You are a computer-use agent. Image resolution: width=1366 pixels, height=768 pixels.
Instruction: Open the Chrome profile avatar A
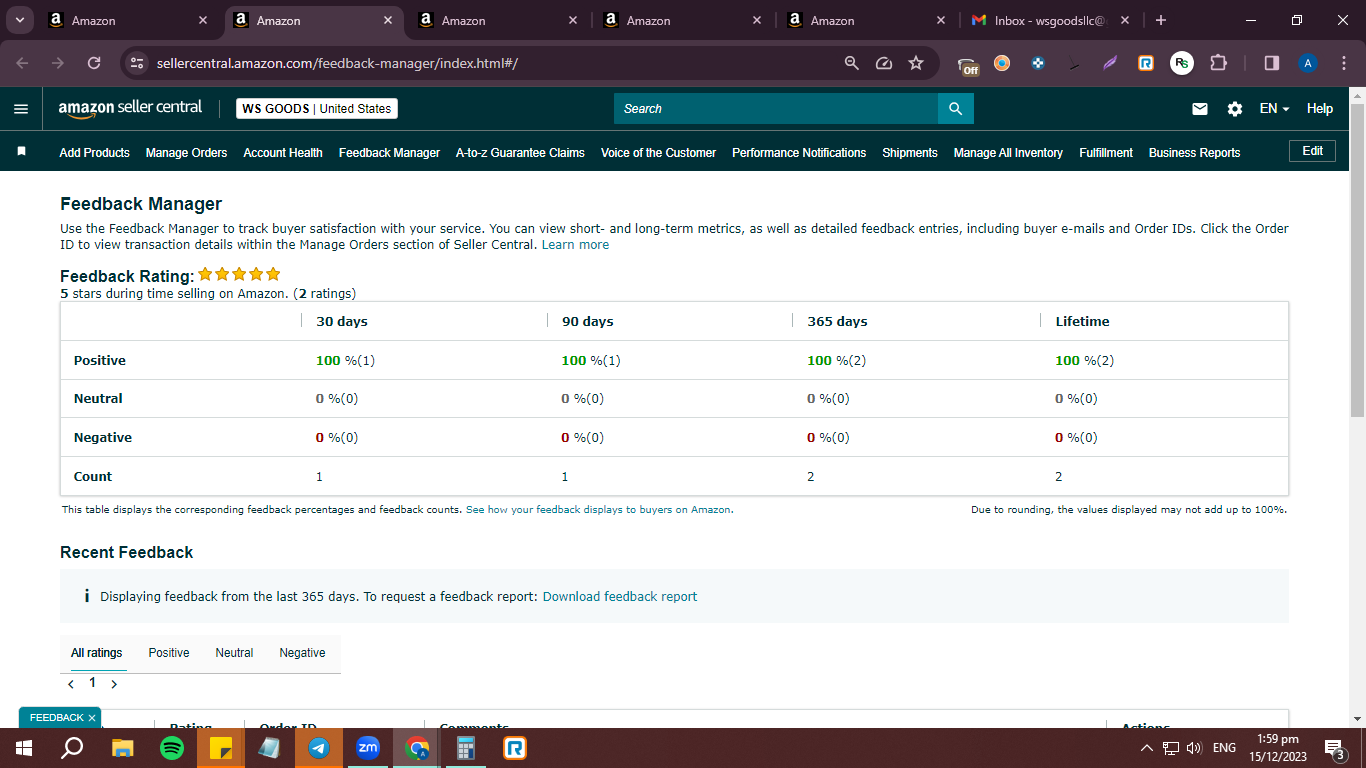pyautogui.click(x=1308, y=63)
